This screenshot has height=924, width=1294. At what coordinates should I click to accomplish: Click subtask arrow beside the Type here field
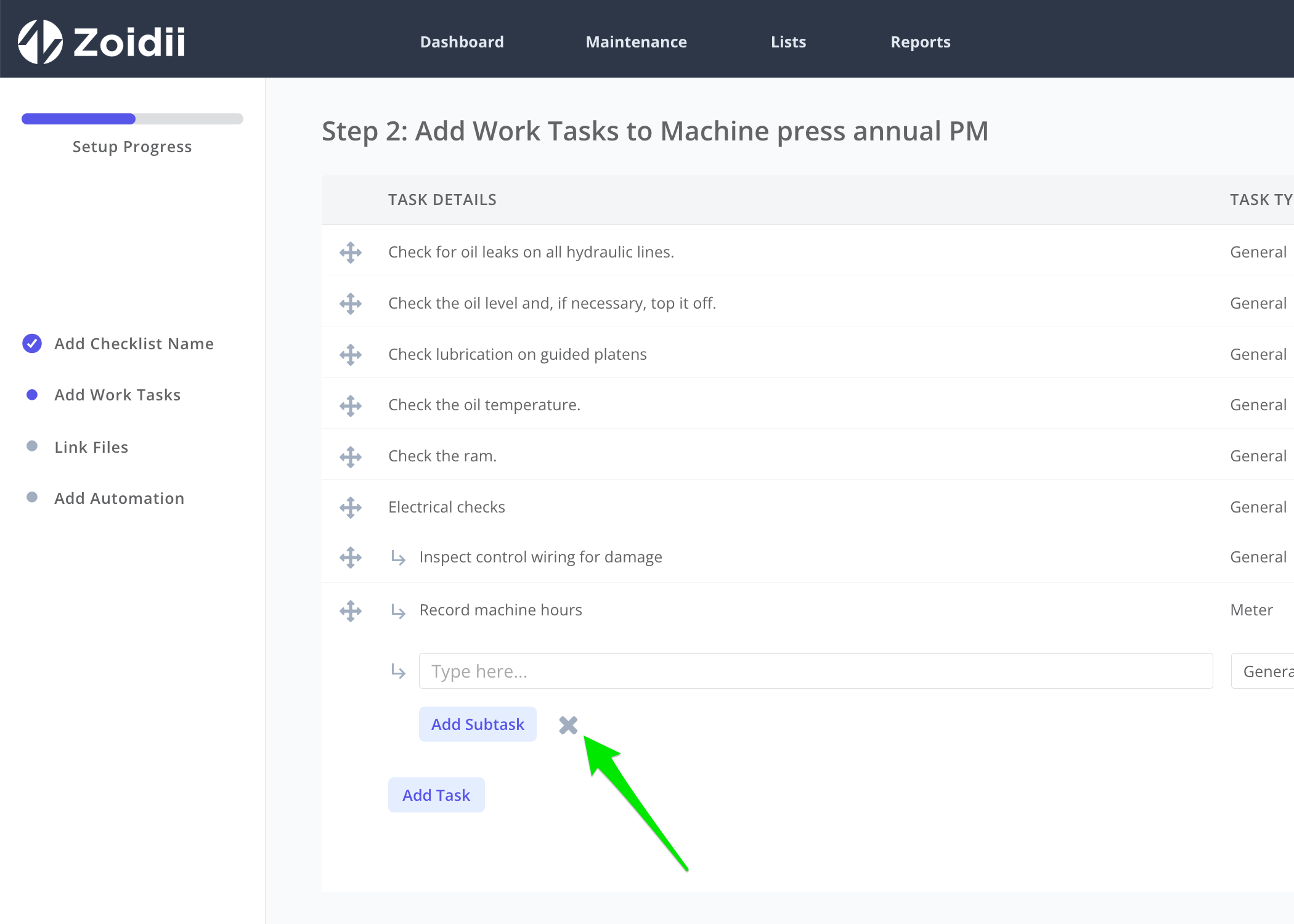pos(398,671)
